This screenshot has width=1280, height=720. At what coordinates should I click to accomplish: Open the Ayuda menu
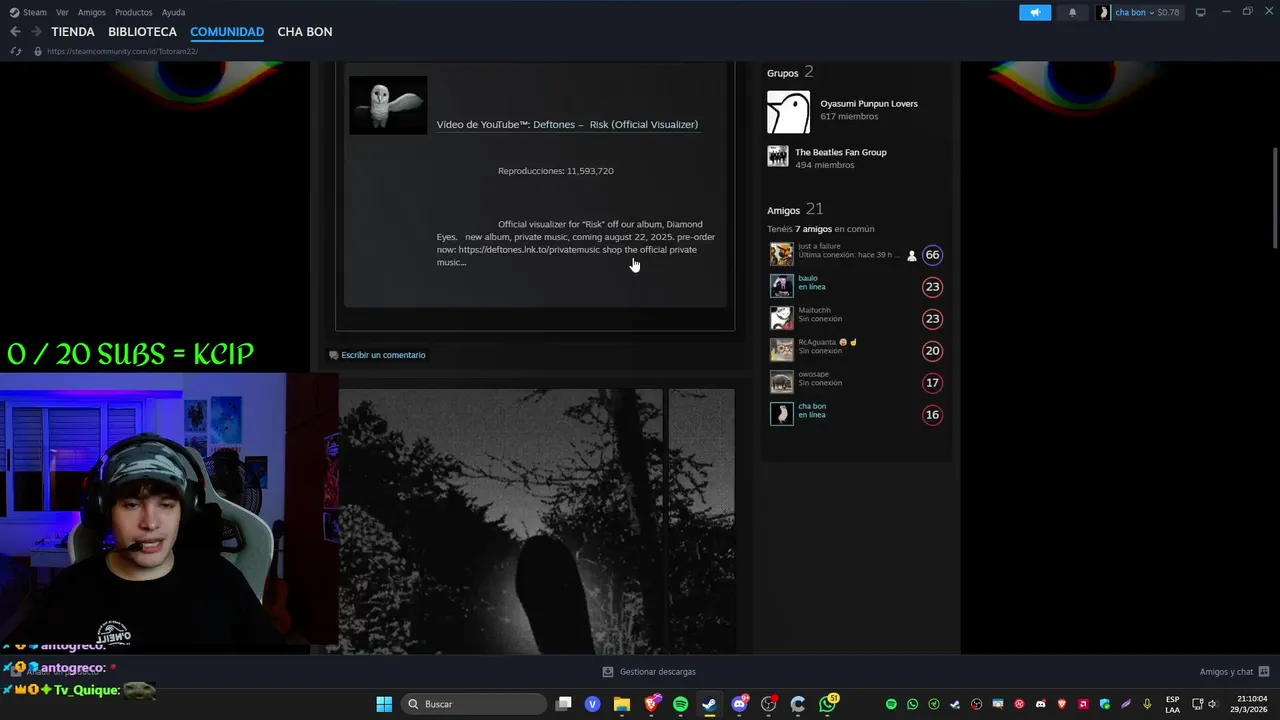[x=173, y=12]
